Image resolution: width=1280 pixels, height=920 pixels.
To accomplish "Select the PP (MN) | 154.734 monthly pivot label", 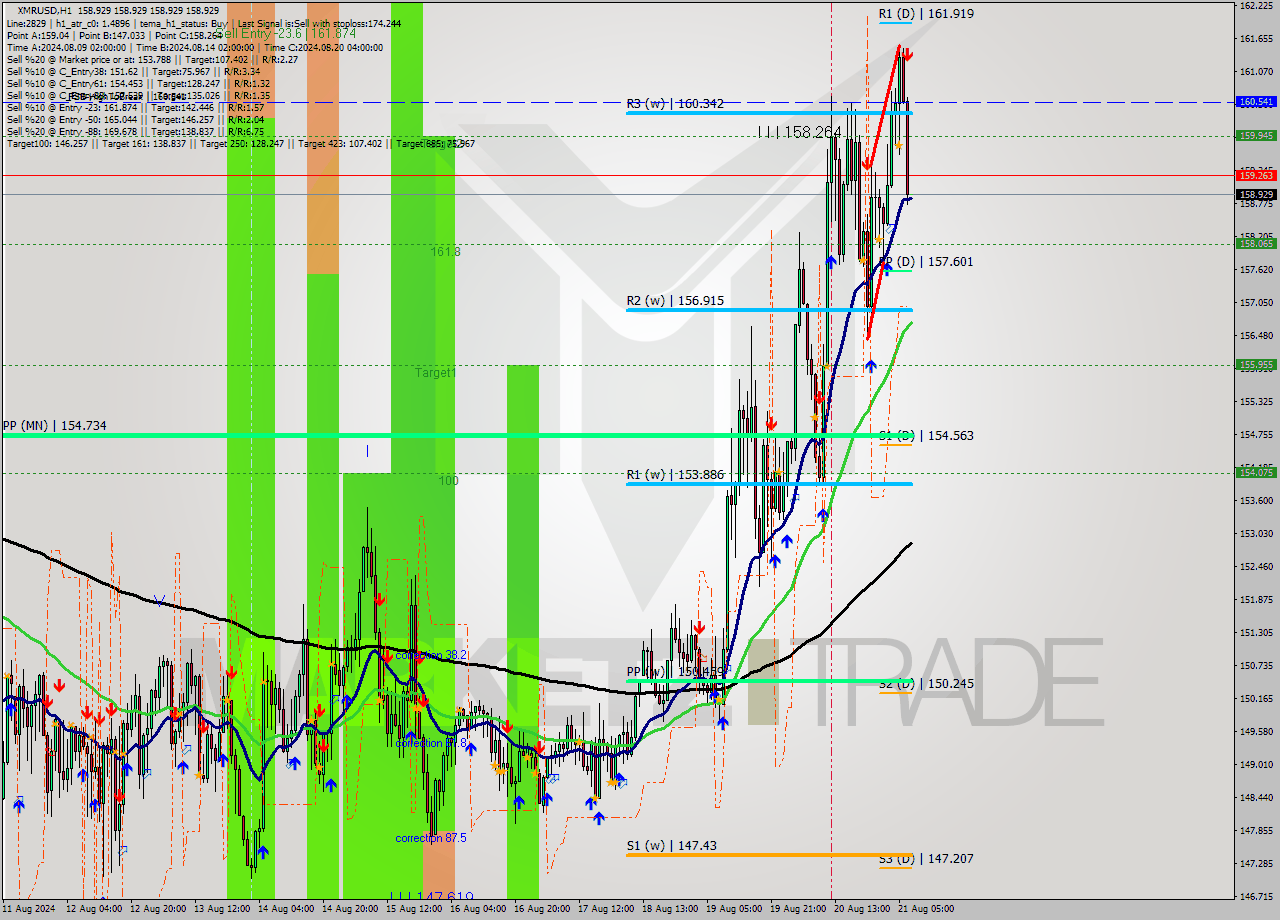I will tap(54, 426).
